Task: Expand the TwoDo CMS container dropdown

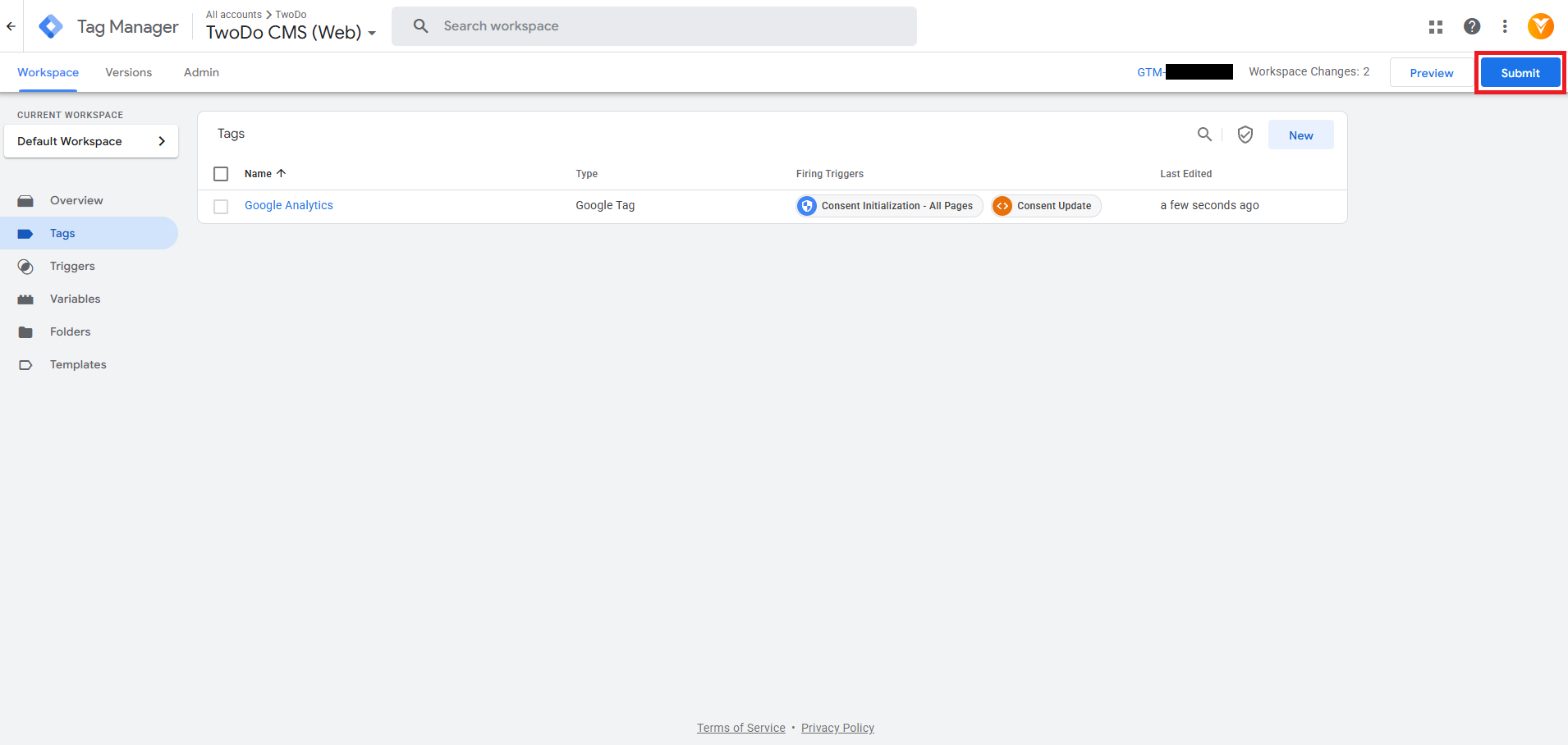Action: (374, 33)
